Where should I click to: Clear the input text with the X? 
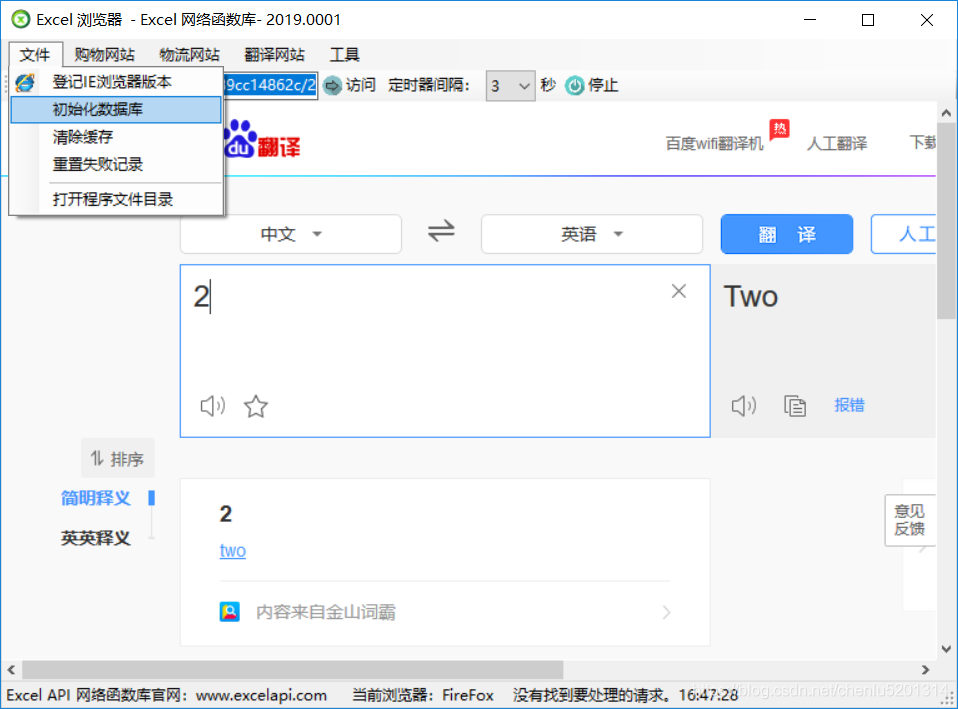pos(679,291)
